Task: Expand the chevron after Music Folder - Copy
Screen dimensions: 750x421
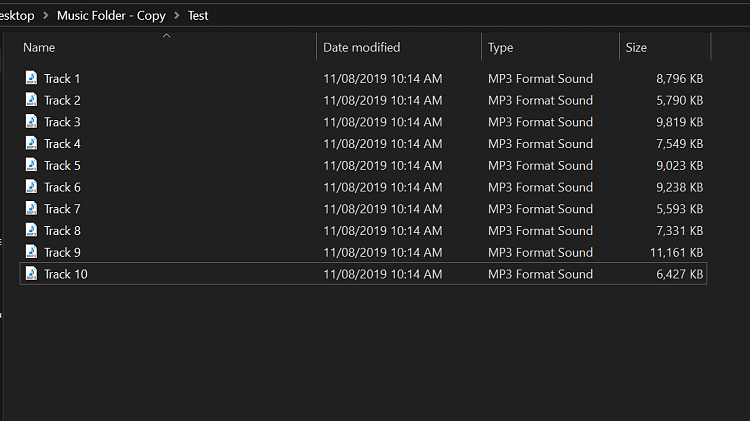Action: (177, 16)
